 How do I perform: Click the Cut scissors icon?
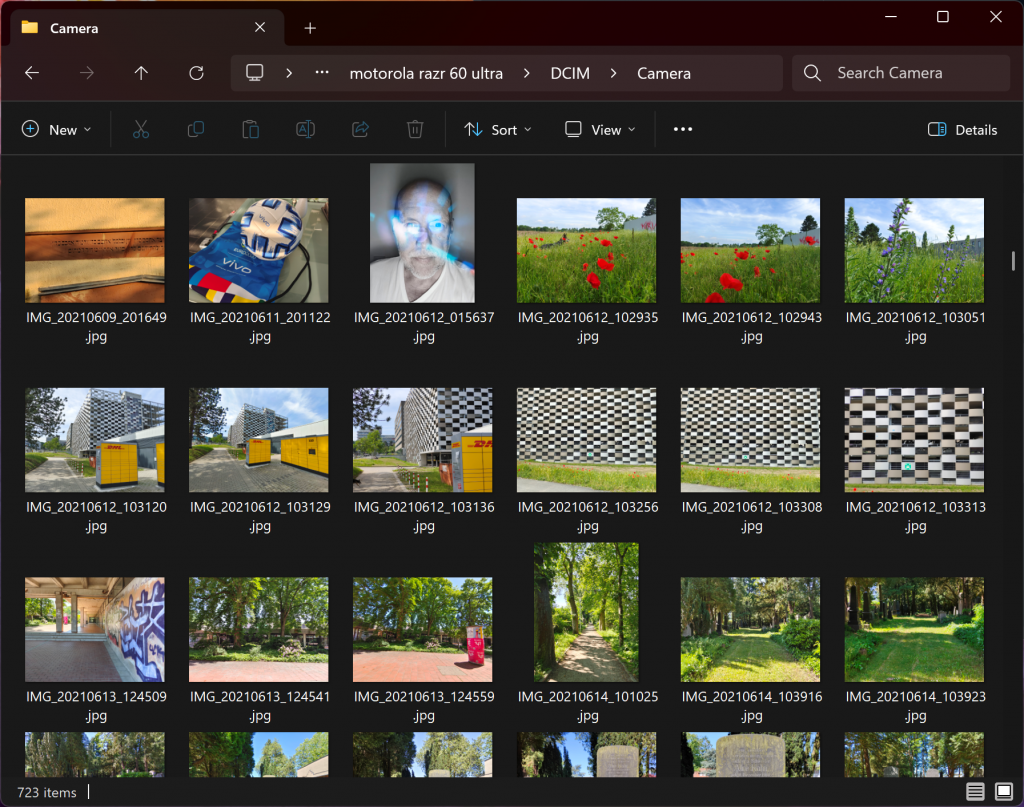point(141,129)
